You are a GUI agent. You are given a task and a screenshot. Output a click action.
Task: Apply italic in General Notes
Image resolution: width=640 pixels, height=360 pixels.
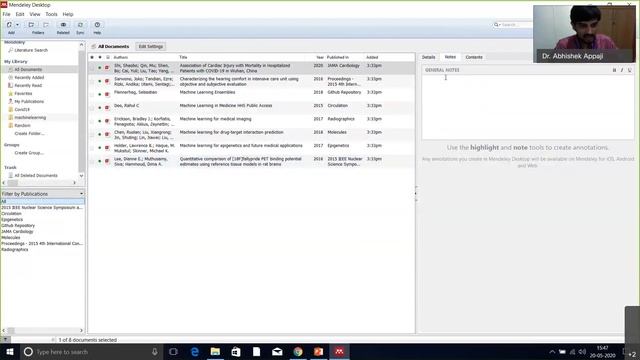[x=622, y=70]
